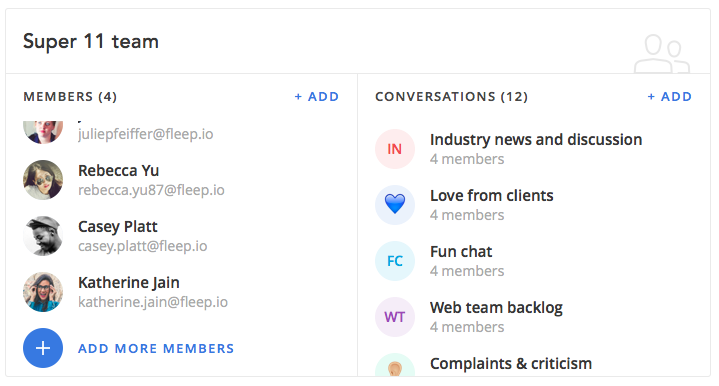
Task: Click Rebecca Yu's profile photo
Action: coord(43,180)
